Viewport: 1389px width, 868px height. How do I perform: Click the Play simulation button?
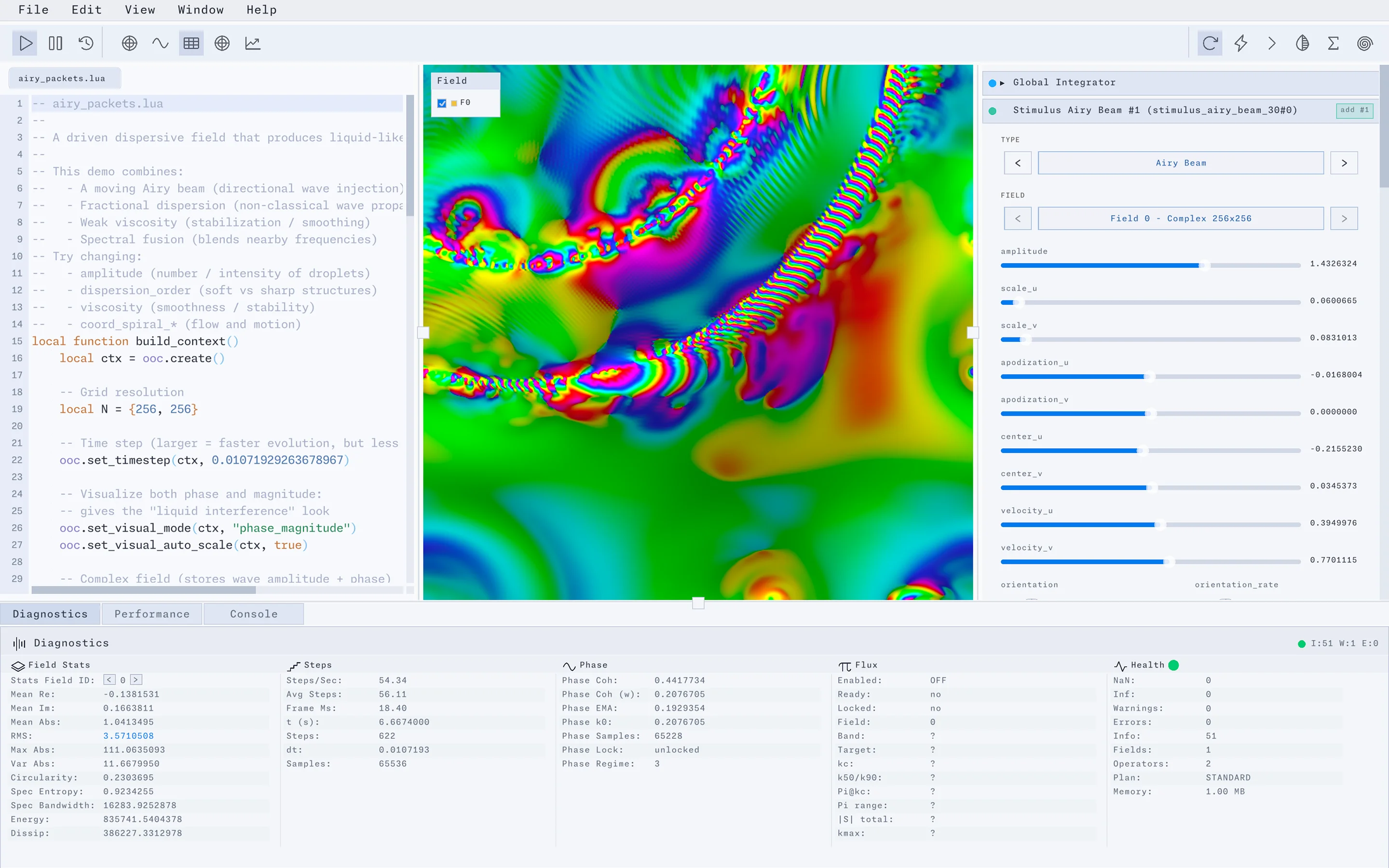[x=25, y=43]
